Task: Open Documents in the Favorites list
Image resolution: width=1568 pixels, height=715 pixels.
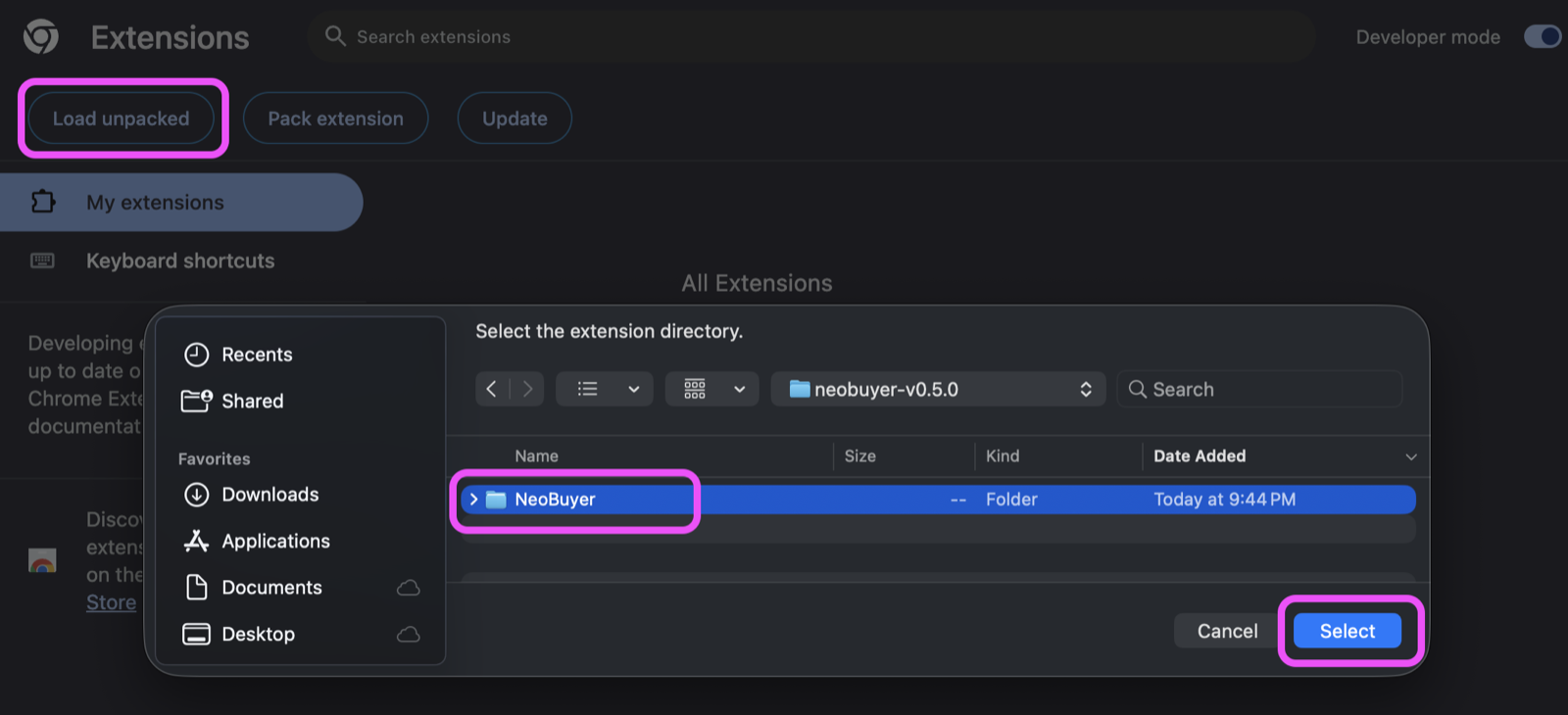Action: click(271, 588)
